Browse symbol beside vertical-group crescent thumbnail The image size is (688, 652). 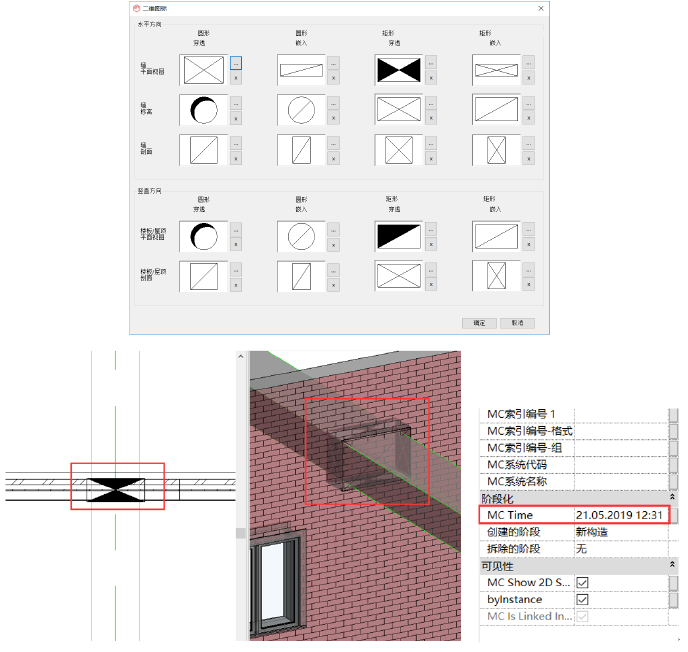pyautogui.click(x=236, y=230)
